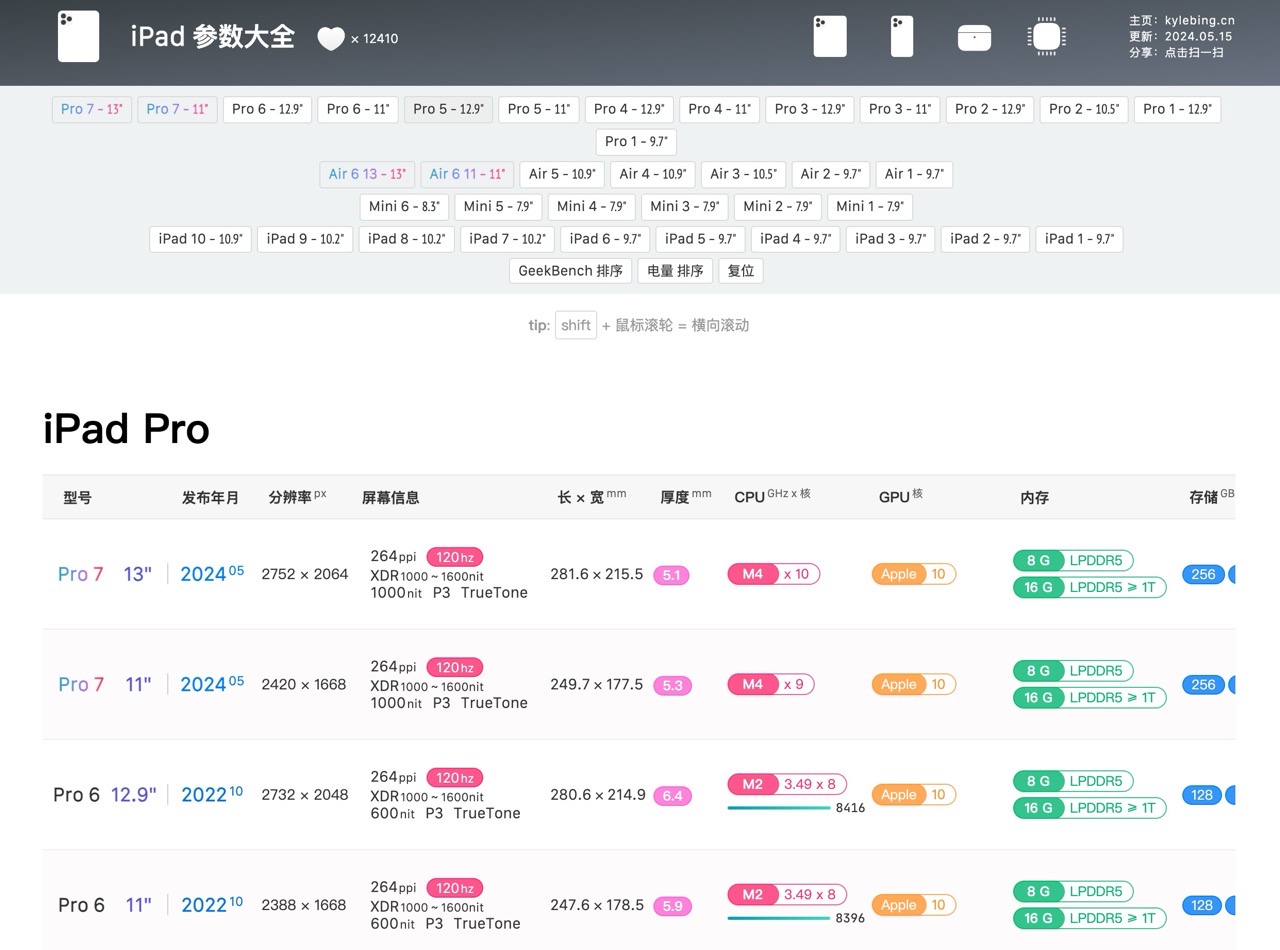
Task: Choose the Mini 4 - 7.9" tag
Action: (x=591, y=206)
